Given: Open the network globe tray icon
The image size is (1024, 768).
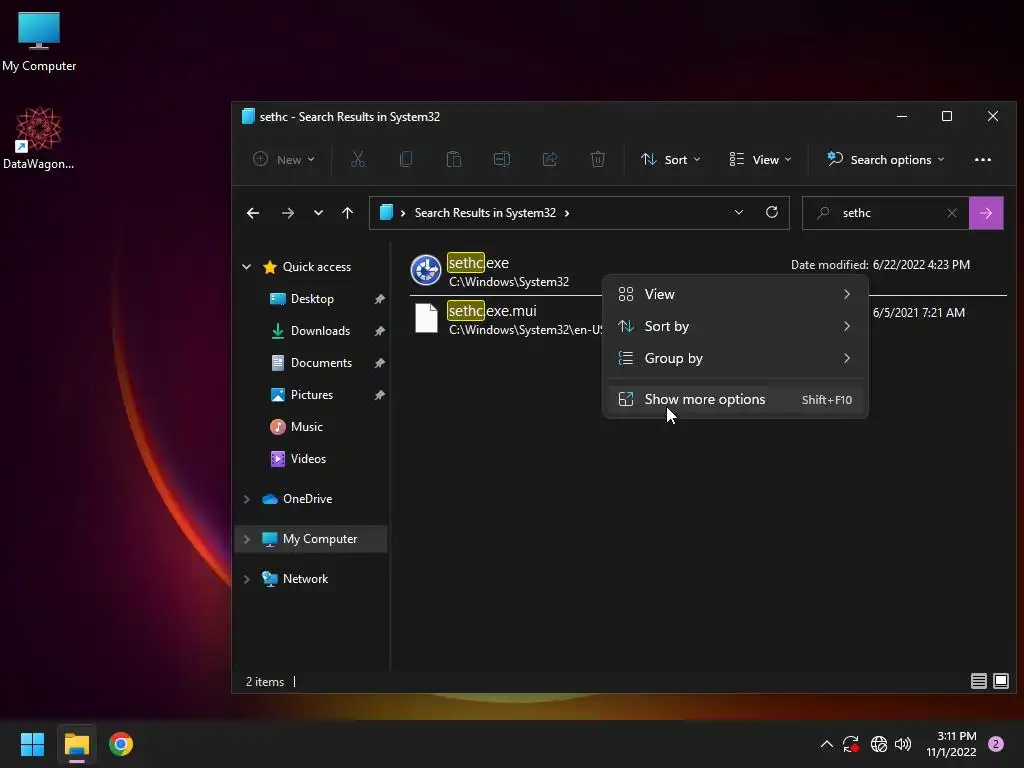Looking at the screenshot, I should tap(879, 744).
